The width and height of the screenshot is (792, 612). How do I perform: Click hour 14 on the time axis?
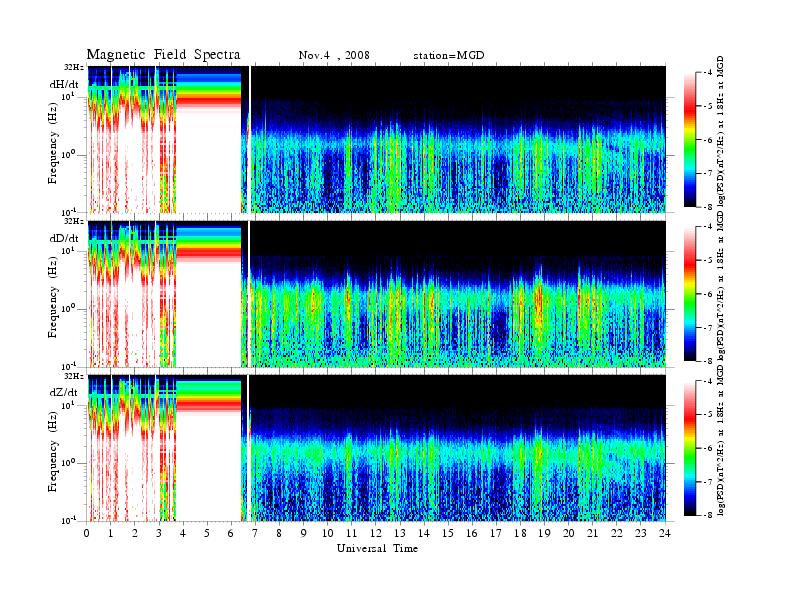[x=424, y=533]
